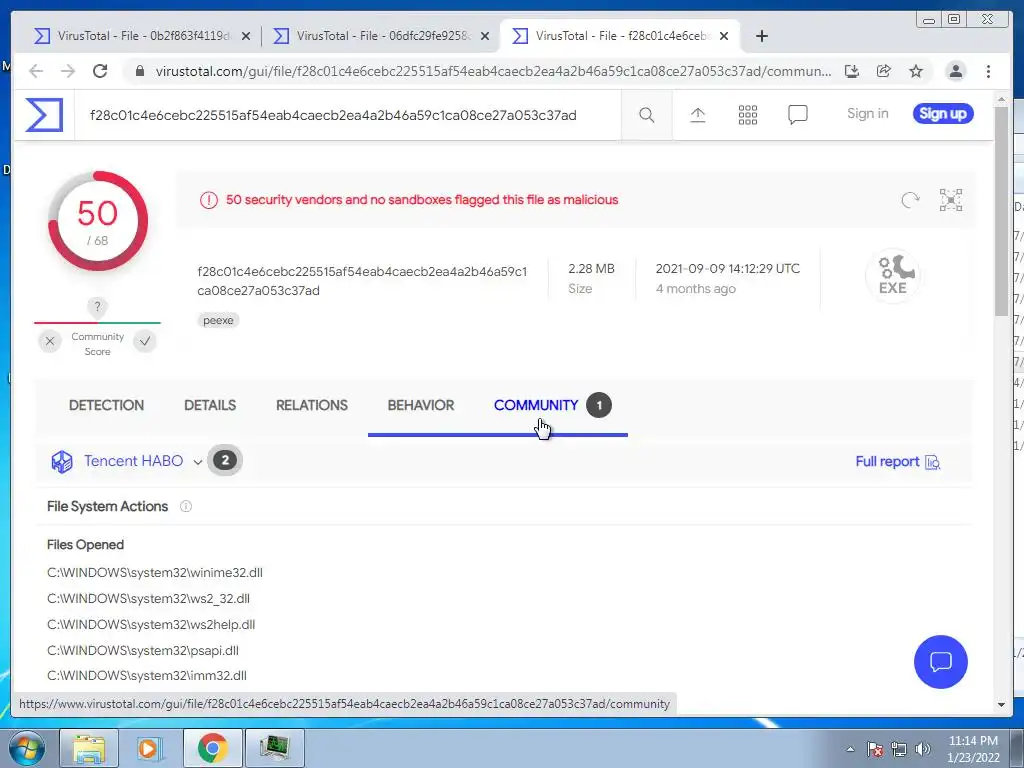Viewport: 1024px width, 768px height.
Task: Click the upload file icon
Action: click(x=697, y=115)
